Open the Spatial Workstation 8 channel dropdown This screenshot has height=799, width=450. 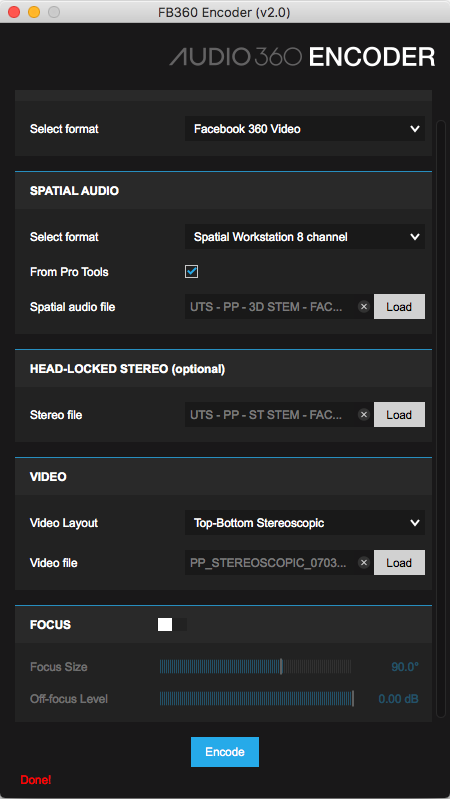click(x=305, y=237)
